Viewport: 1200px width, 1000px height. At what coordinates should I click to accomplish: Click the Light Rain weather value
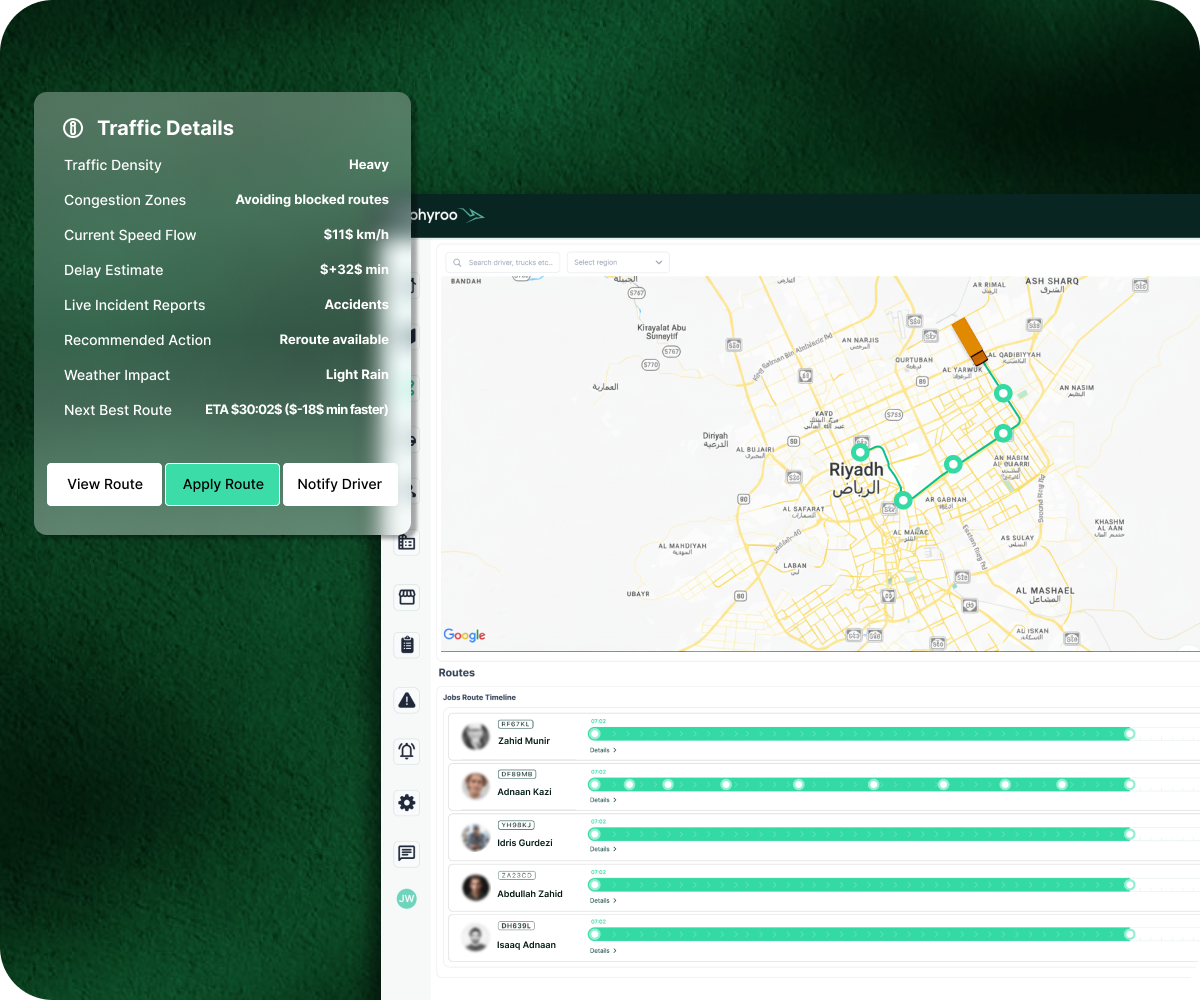tap(357, 375)
